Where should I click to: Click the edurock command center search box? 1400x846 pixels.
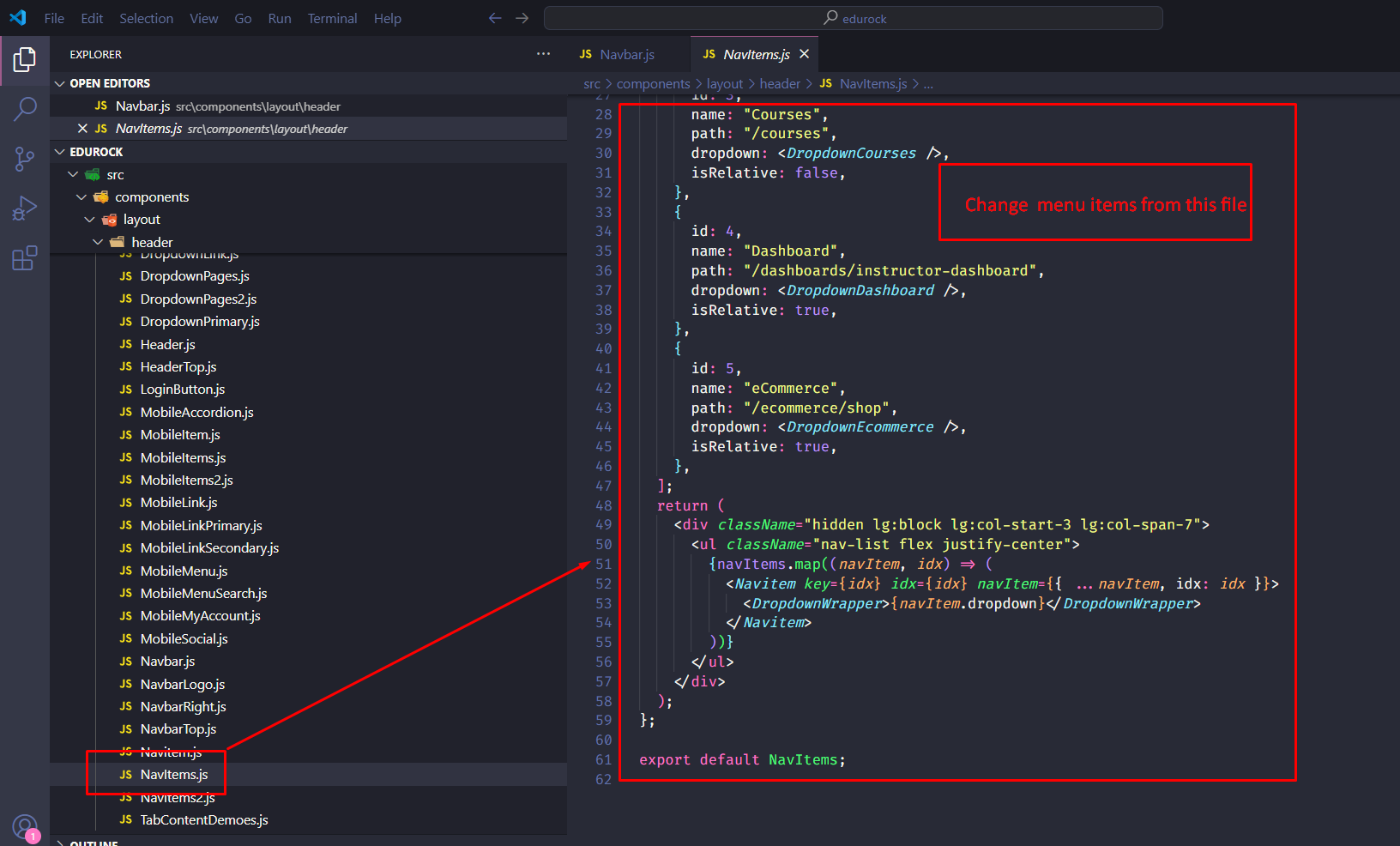(x=854, y=18)
